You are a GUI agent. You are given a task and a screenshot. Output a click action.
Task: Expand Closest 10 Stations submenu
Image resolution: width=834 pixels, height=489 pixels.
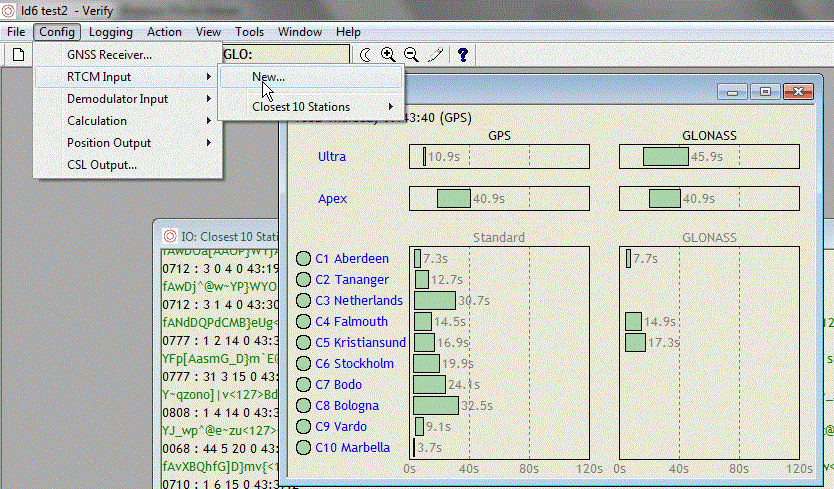[x=311, y=107]
